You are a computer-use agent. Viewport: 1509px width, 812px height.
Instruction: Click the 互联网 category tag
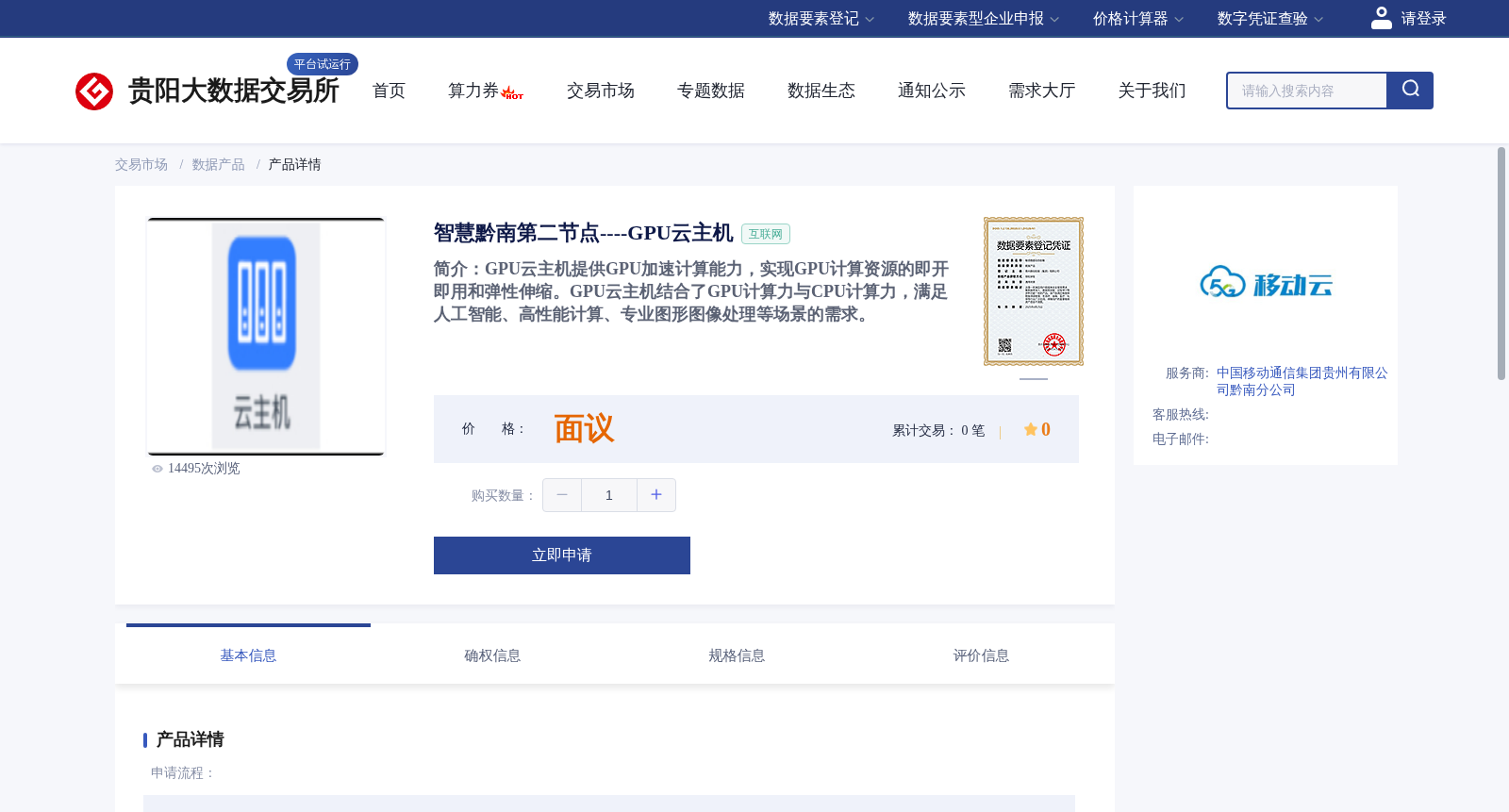766,234
